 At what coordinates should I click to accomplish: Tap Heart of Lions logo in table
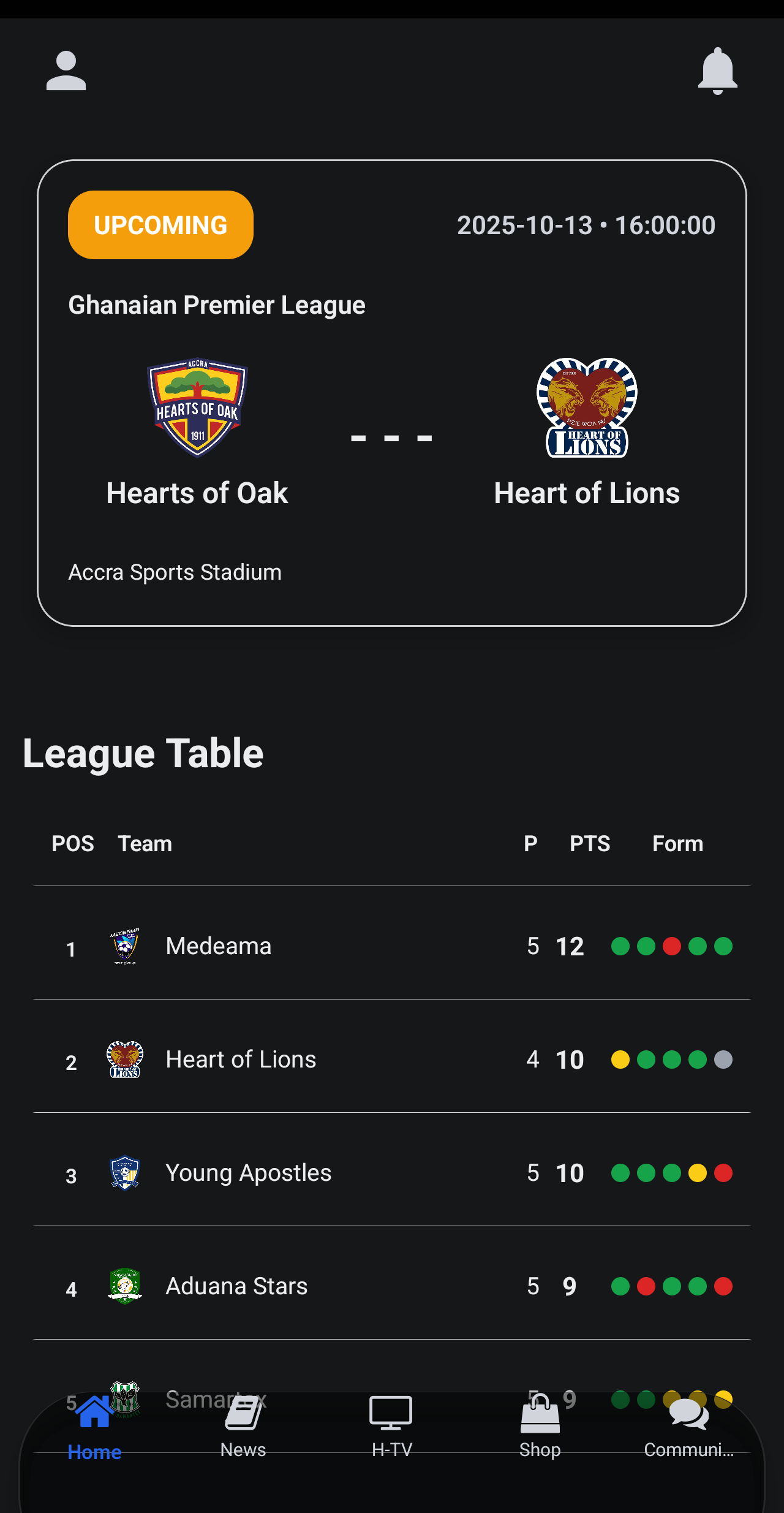(125, 1059)
